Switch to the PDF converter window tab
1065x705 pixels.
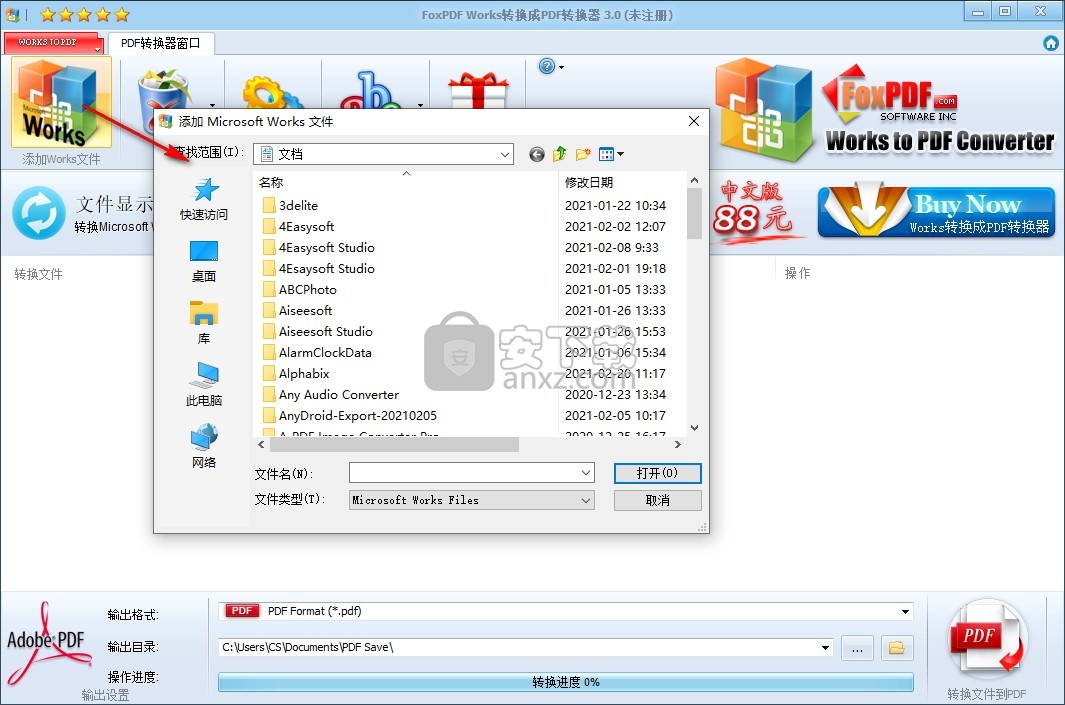[161, 43]
